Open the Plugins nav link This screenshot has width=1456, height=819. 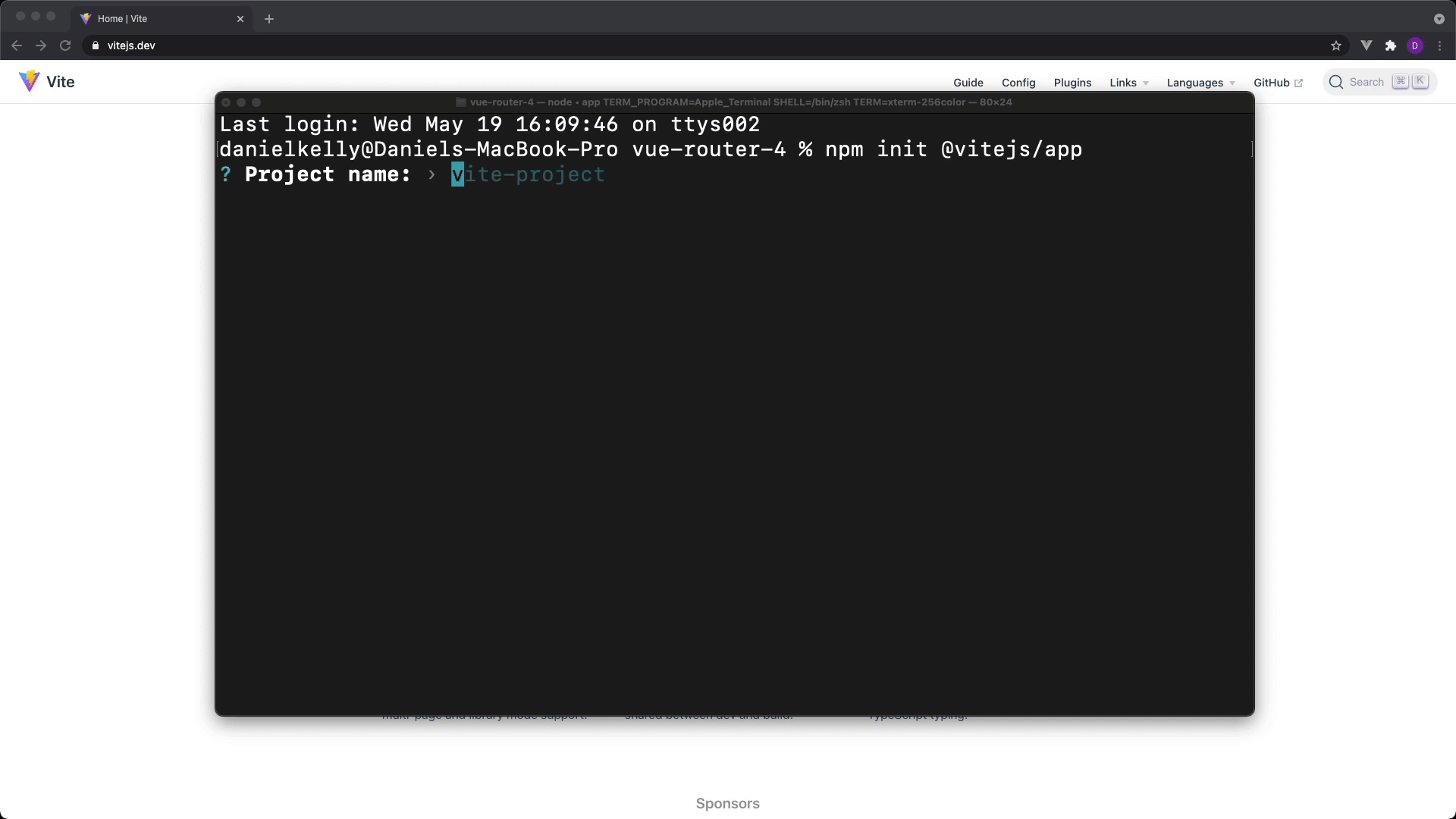1072,83
